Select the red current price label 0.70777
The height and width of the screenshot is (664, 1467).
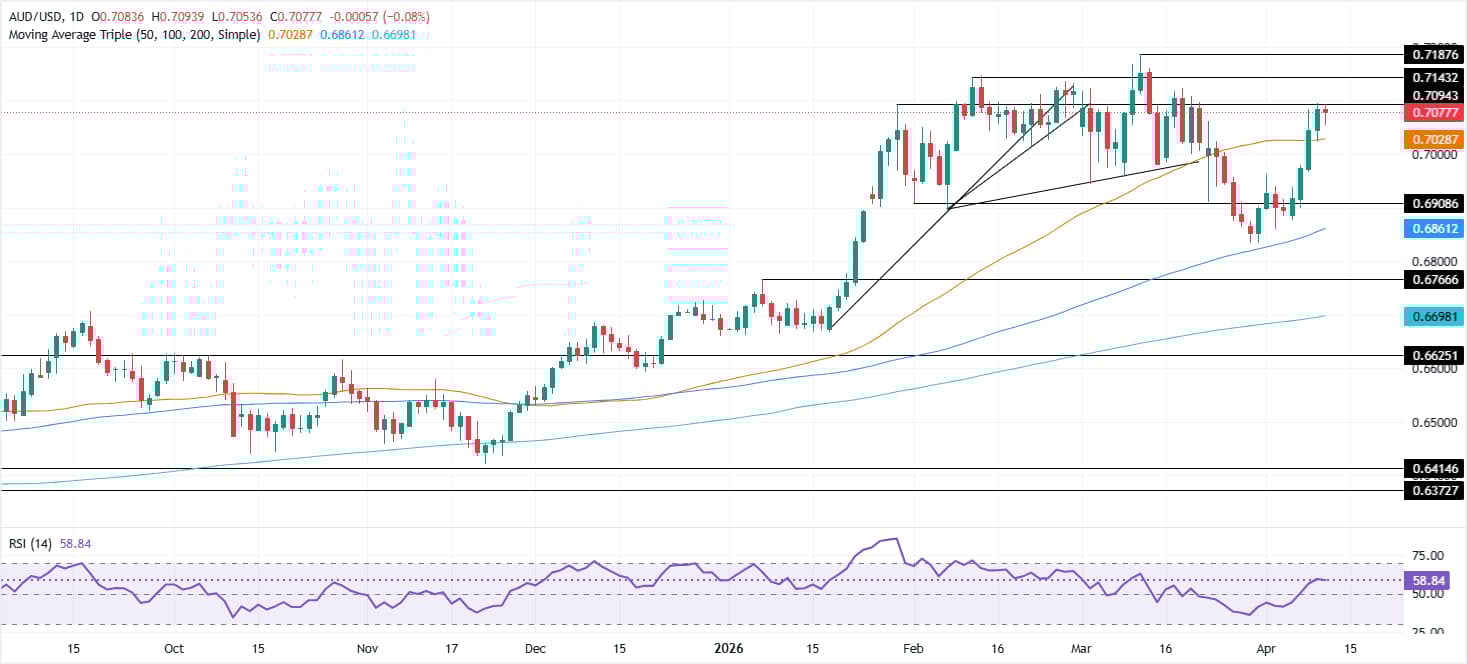tap(1432, 113)
